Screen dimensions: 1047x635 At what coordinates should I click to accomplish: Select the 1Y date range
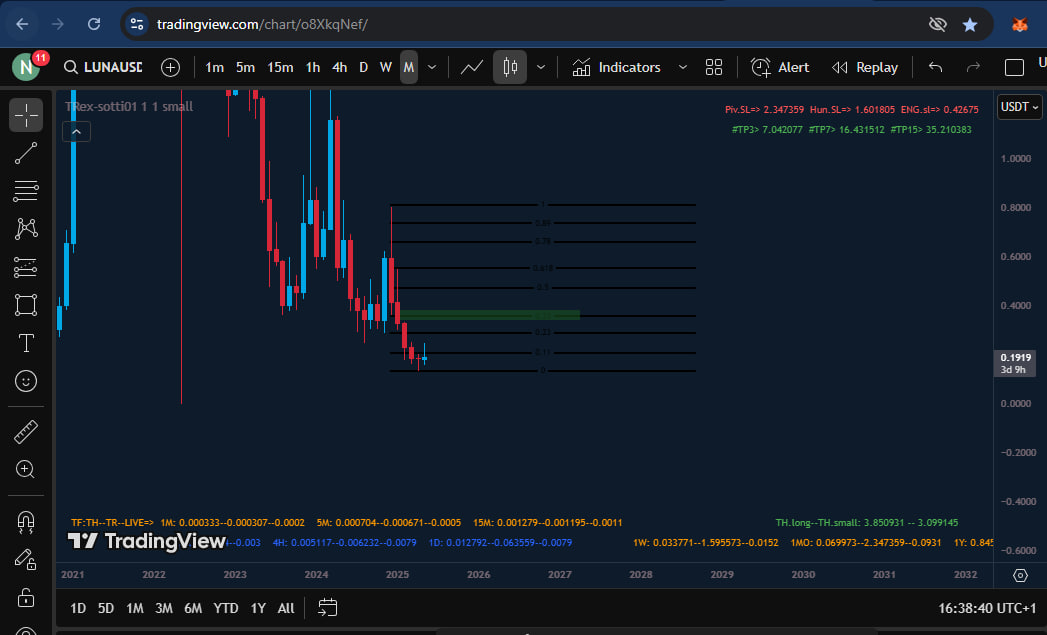(x=258, y=608)
